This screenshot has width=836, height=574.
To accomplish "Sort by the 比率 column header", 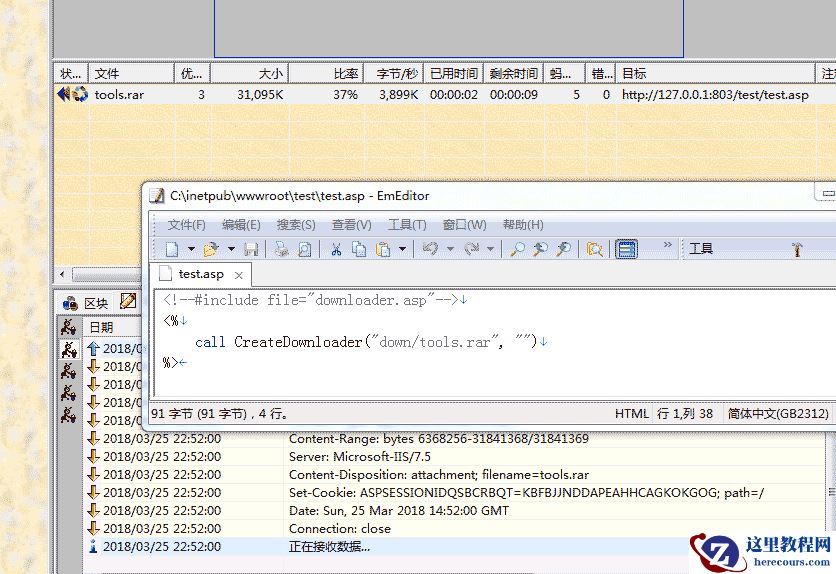I will (326, 74).
